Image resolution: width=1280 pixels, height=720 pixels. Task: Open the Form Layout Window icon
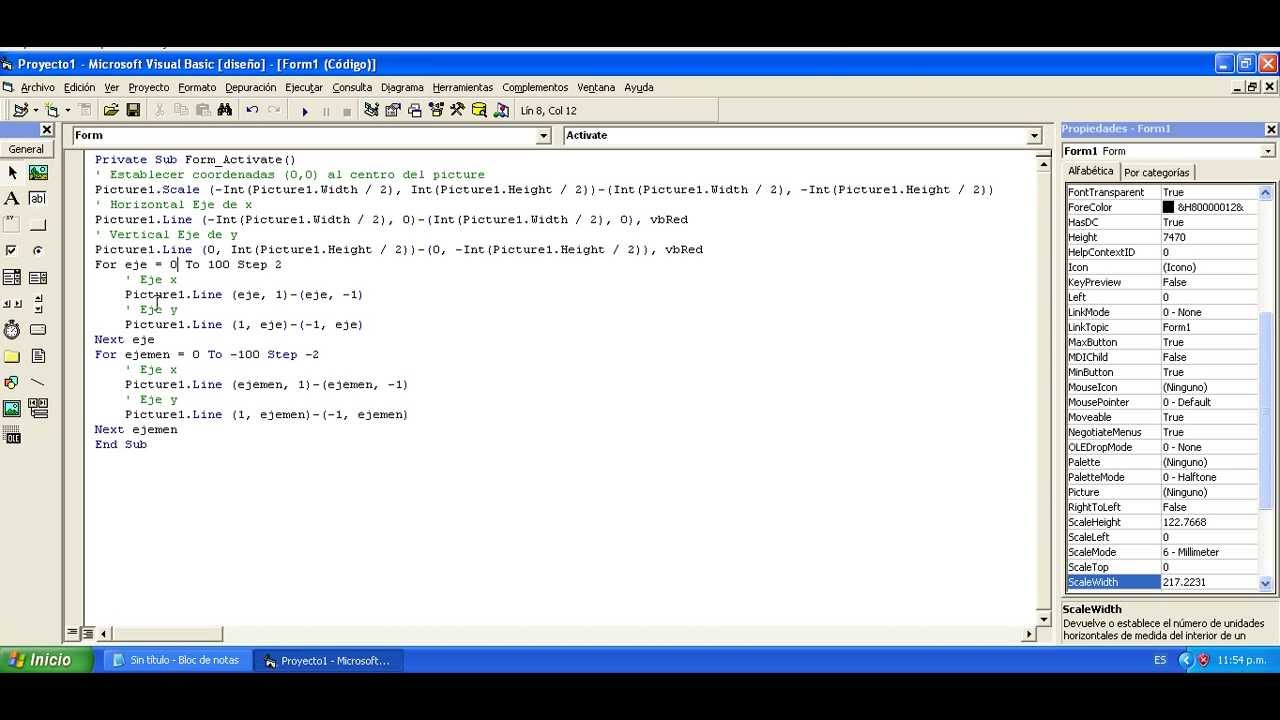pyautogui.click(x=414, y=110)
